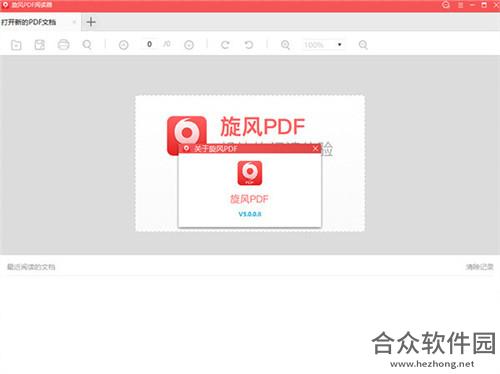Click the 旋风PDF logo in About dialog

250,173
